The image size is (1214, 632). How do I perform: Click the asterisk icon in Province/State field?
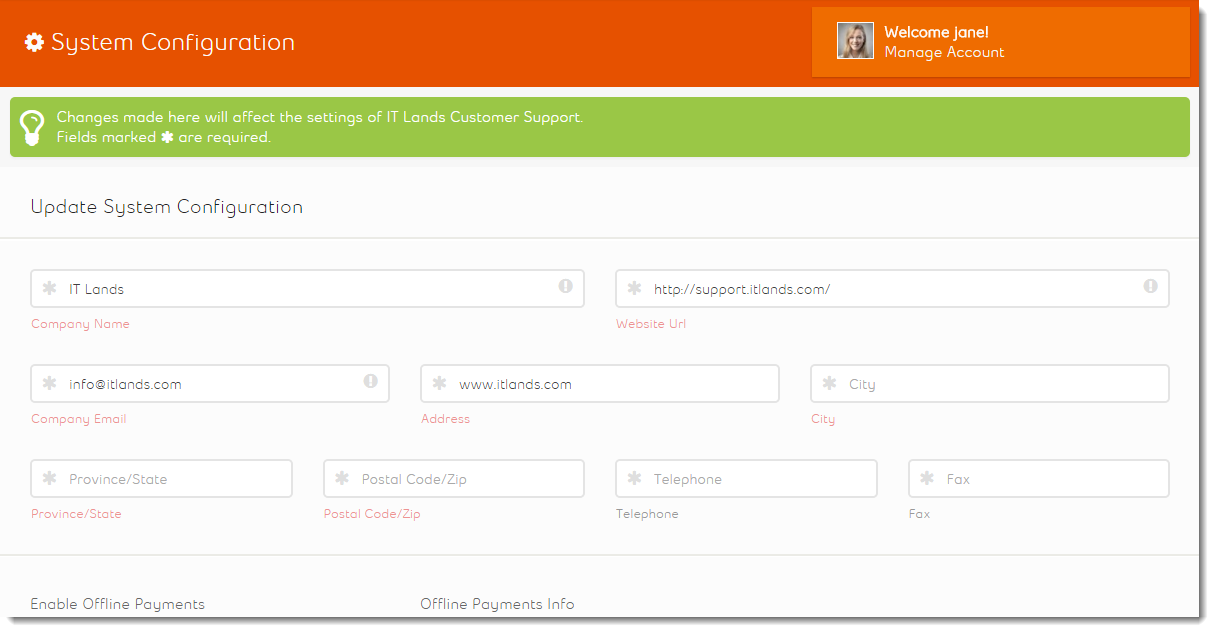49,478
